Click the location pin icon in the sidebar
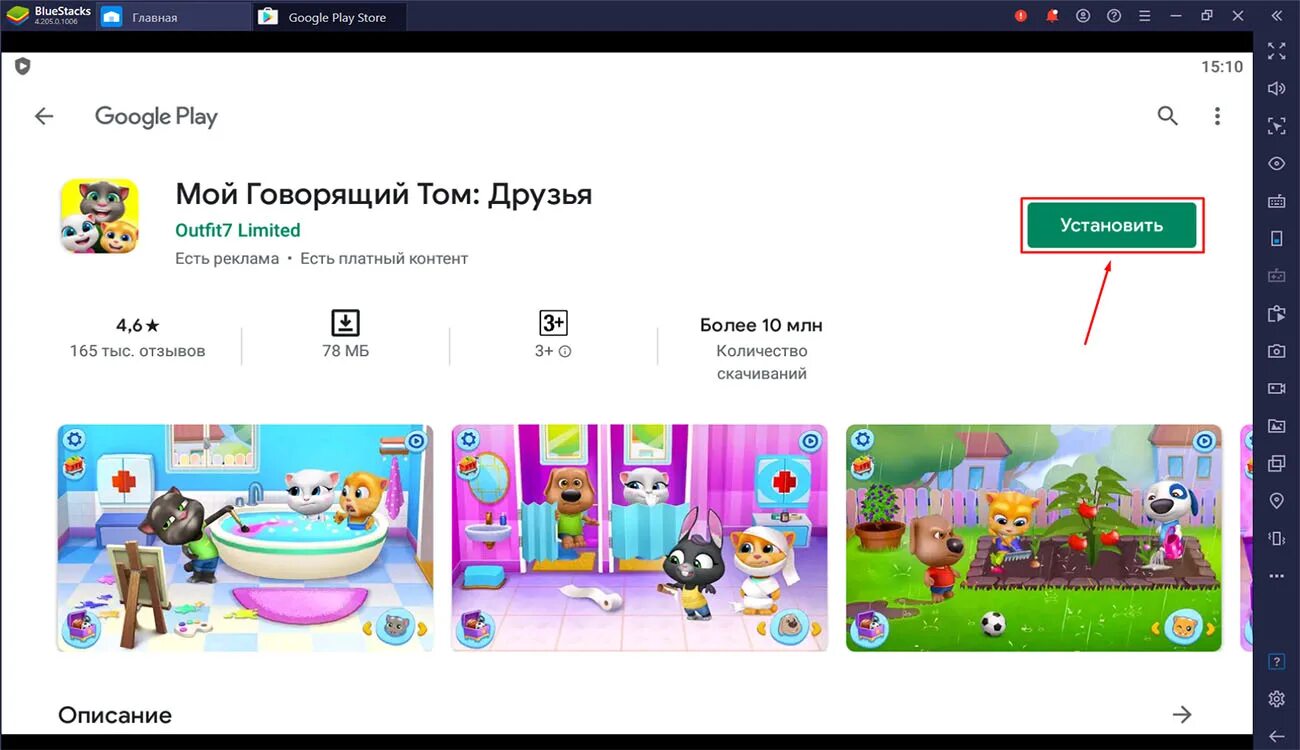1300x750 pixels. [x=1276, y=501]
